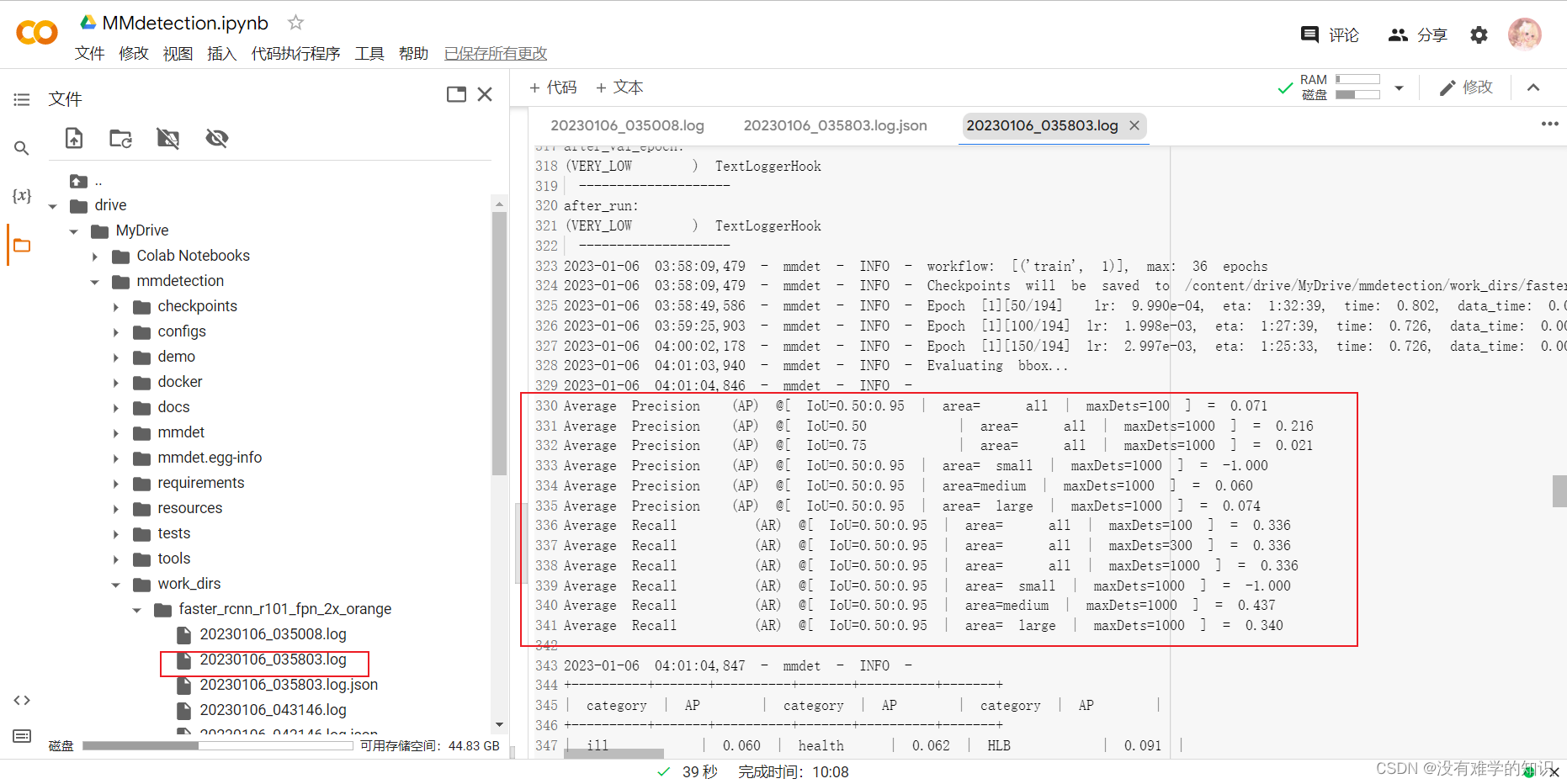Image resolution: width=1567 pixels, height=784 pixels.
Task: Click the upload file icon
Action: (74, 138)
